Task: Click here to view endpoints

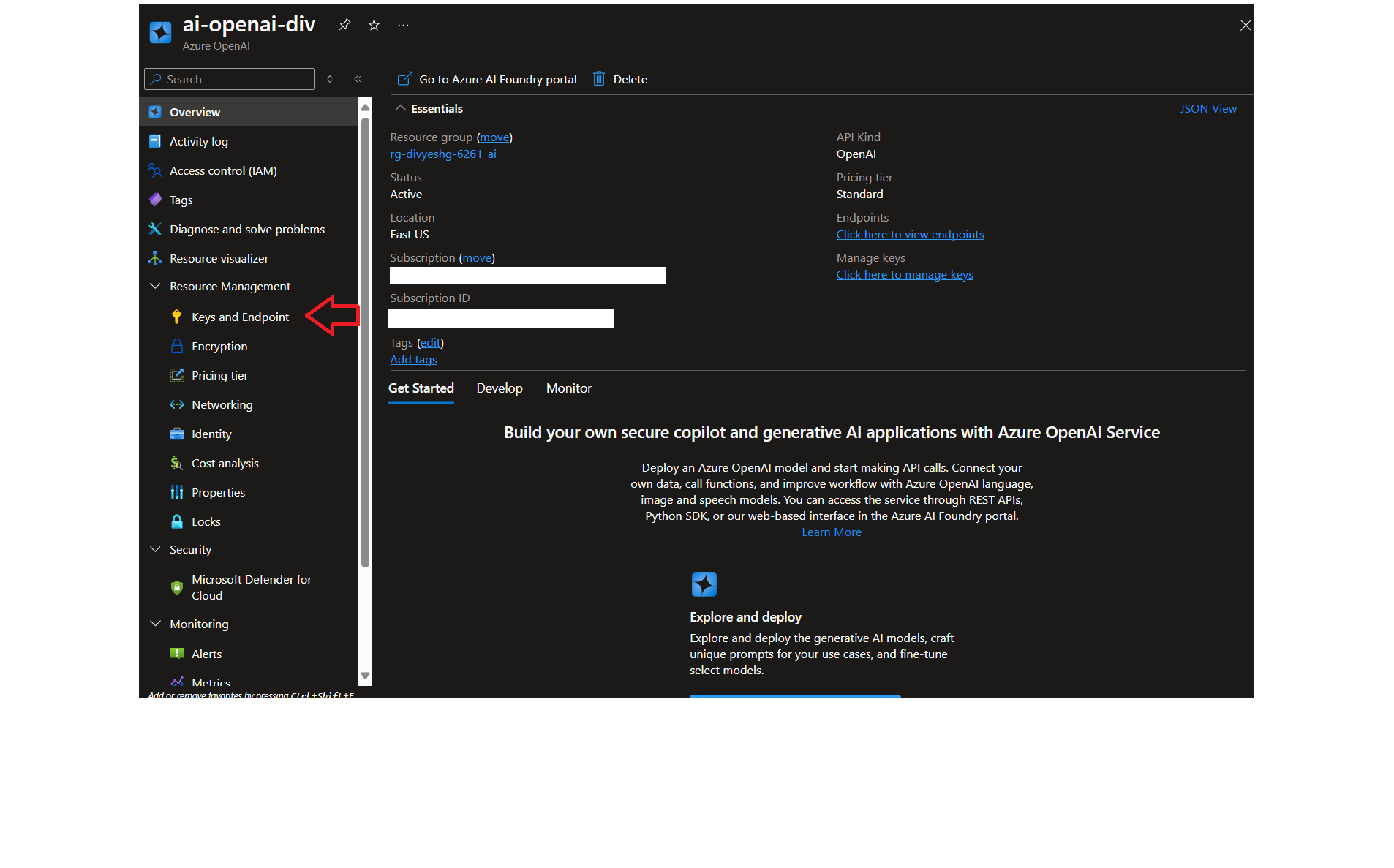Action: 910,234
